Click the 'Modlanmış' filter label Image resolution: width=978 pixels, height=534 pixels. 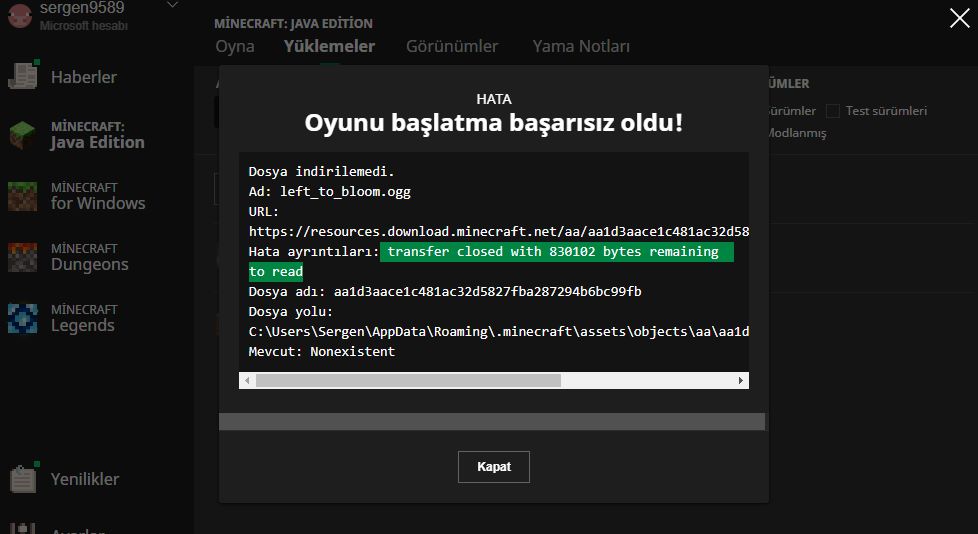(796, 133)
